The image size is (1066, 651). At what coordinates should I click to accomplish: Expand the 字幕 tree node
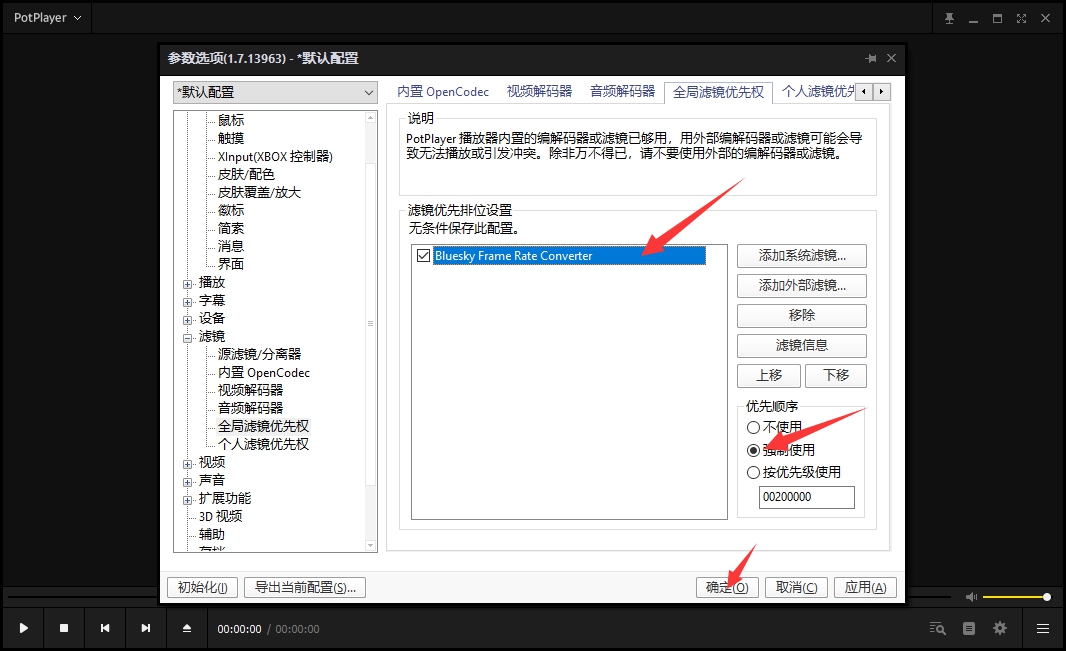pyautogui.click(x=187, y=302)
